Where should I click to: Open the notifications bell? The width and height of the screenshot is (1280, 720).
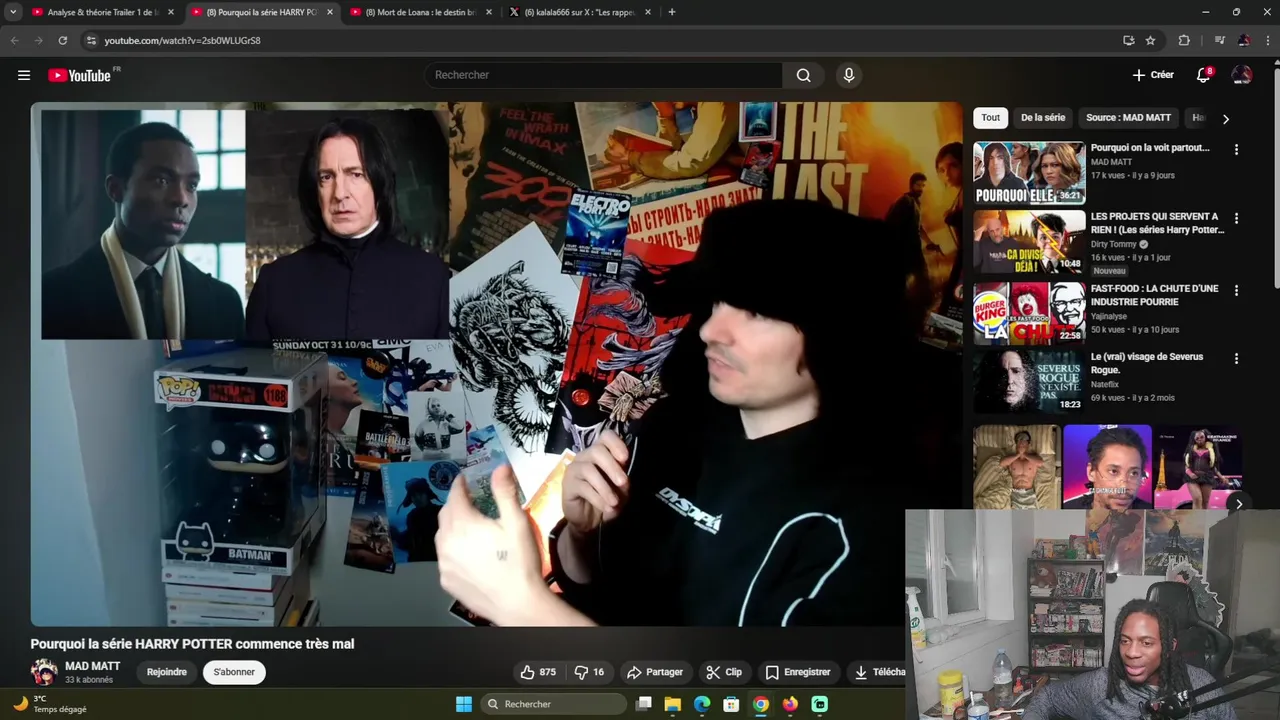tap(1204, 75)
